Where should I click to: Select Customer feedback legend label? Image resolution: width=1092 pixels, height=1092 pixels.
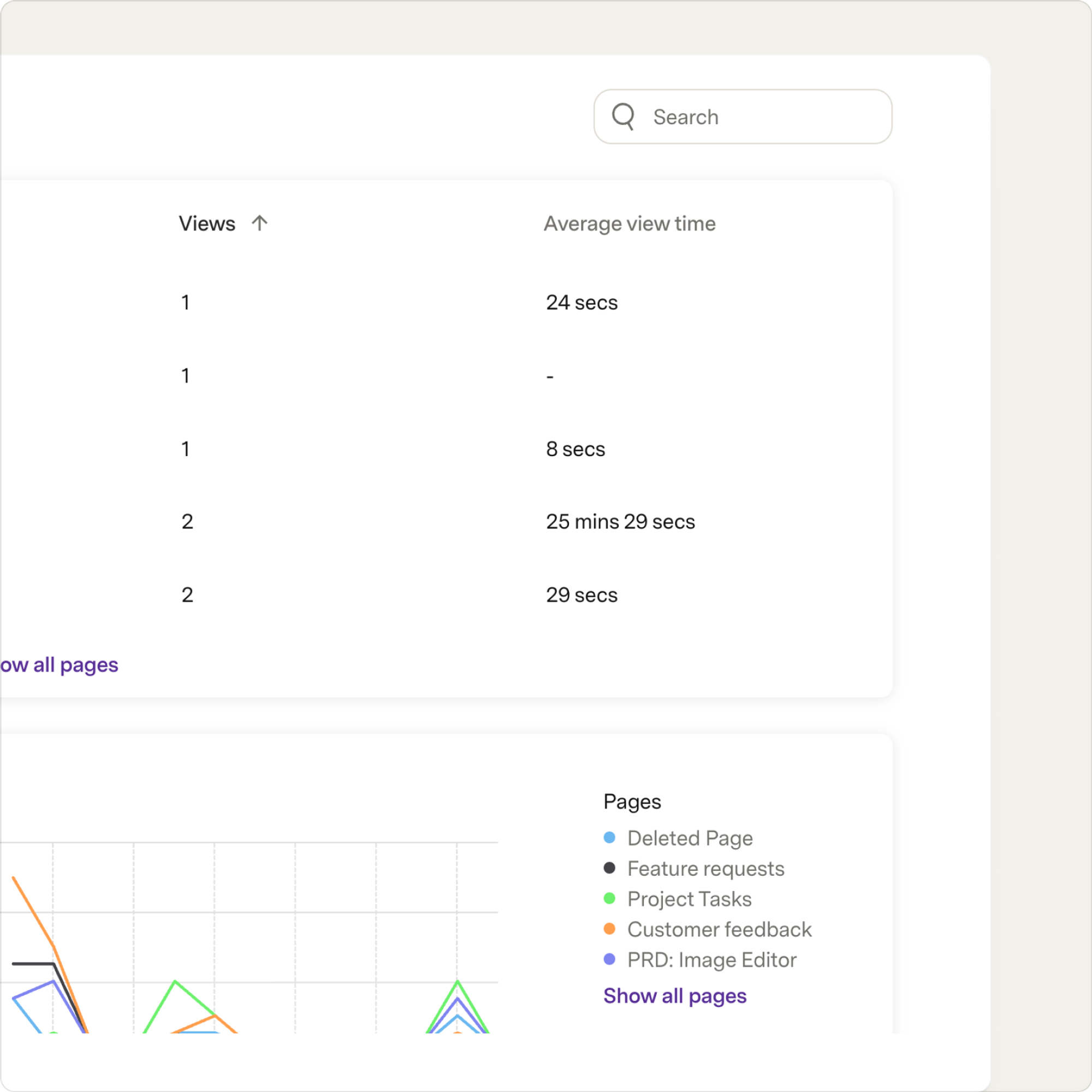click(x=720, y=930)
